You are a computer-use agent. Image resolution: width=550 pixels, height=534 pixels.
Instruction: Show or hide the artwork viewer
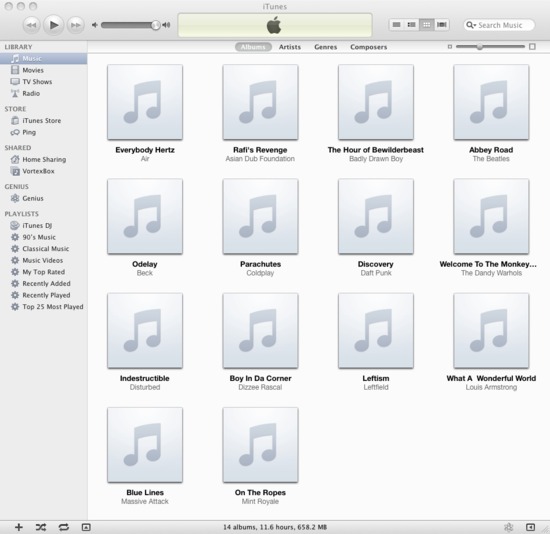(86, 527)
